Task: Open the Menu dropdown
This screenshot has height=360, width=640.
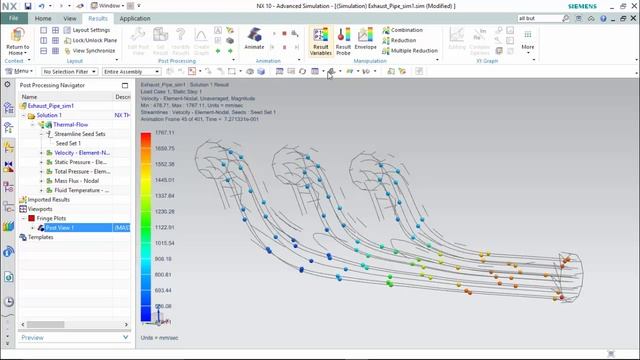Action: (19, 71)
